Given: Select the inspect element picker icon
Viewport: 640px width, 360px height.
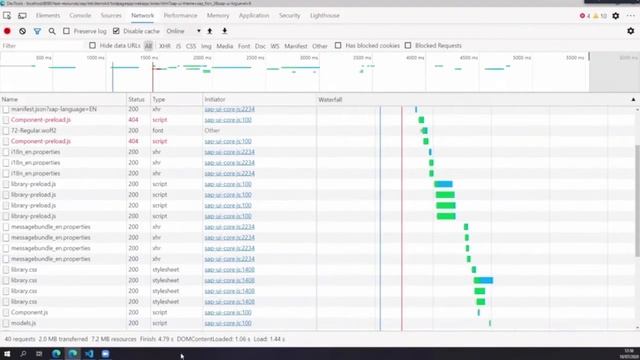Looking at the screenshot, I should click(7, 16).
